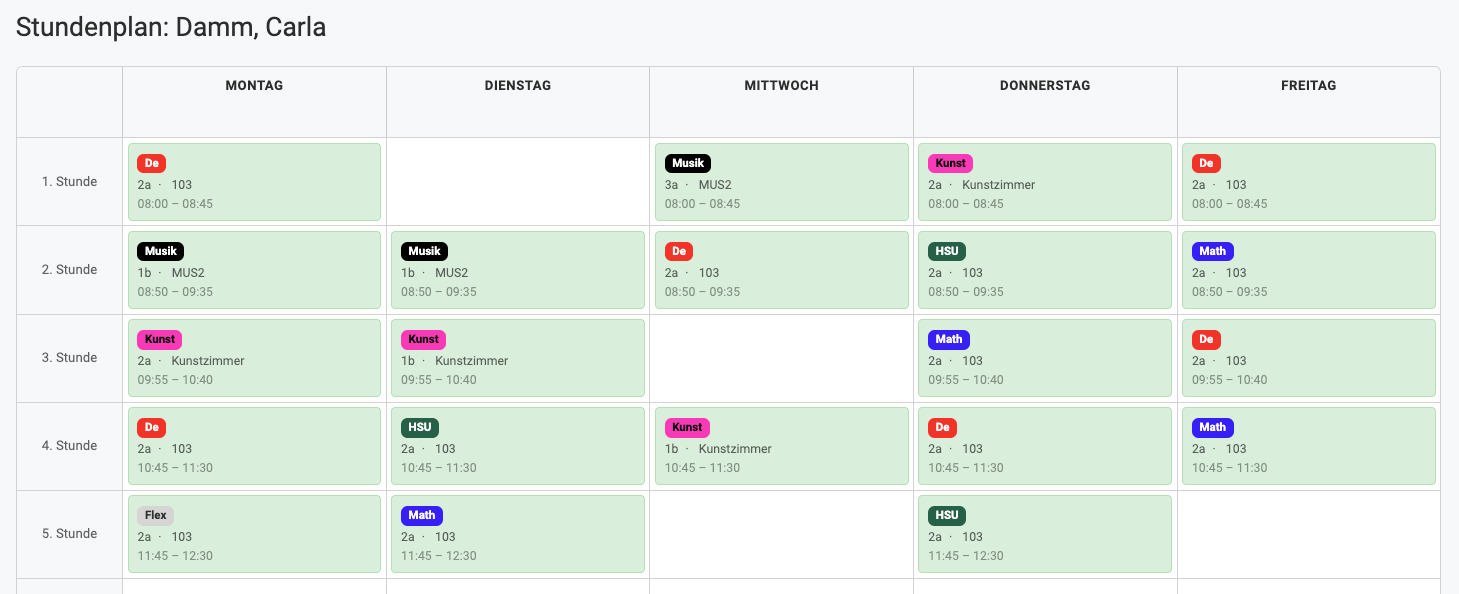The image size is (1459, 594).
Task: Open Thursday Math lesson at 09:55
Action: coord(1045,358)
